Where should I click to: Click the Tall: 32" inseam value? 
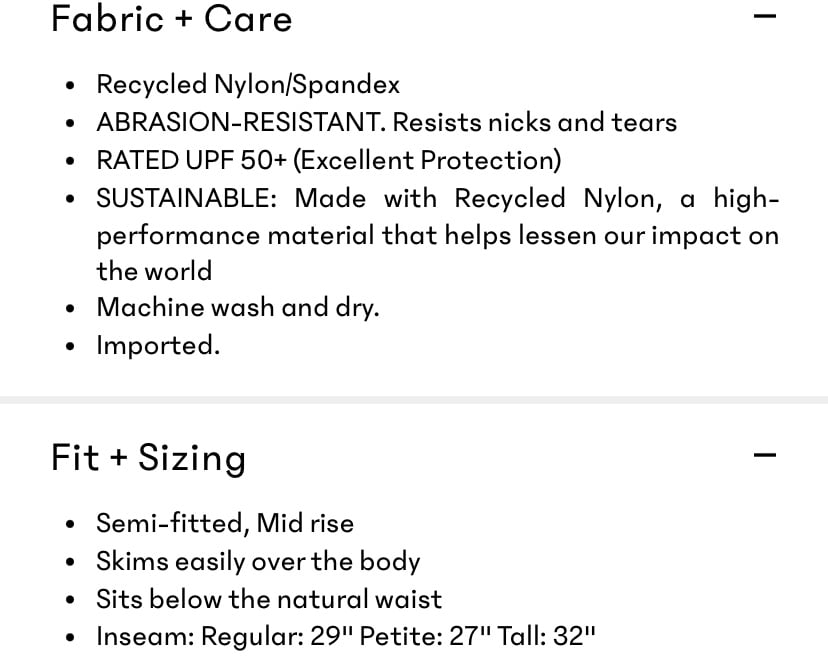tap(547, 636)
